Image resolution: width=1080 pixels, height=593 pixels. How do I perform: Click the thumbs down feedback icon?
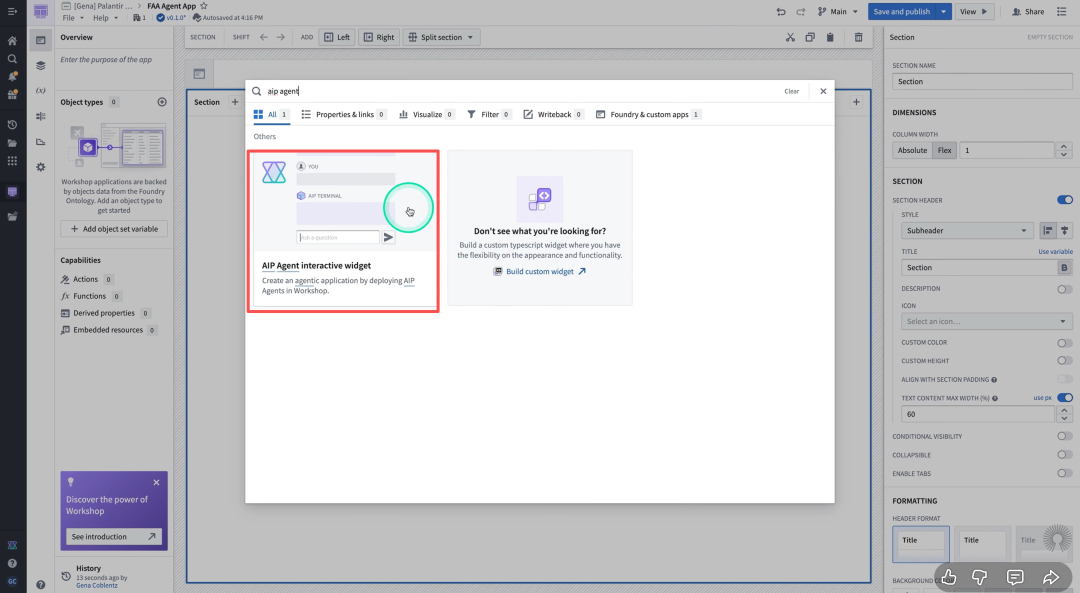[x=979, y=577]
